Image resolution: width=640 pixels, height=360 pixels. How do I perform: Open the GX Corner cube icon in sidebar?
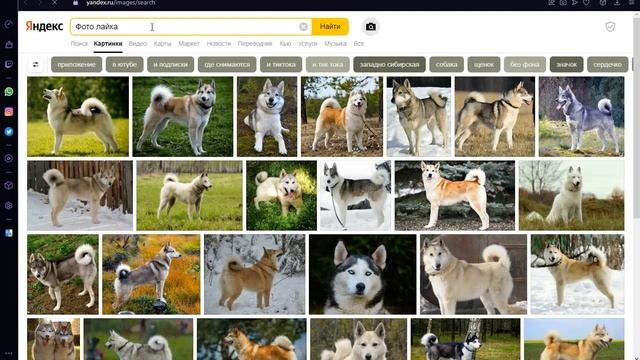pyautogui.click(x=9, y=185)
